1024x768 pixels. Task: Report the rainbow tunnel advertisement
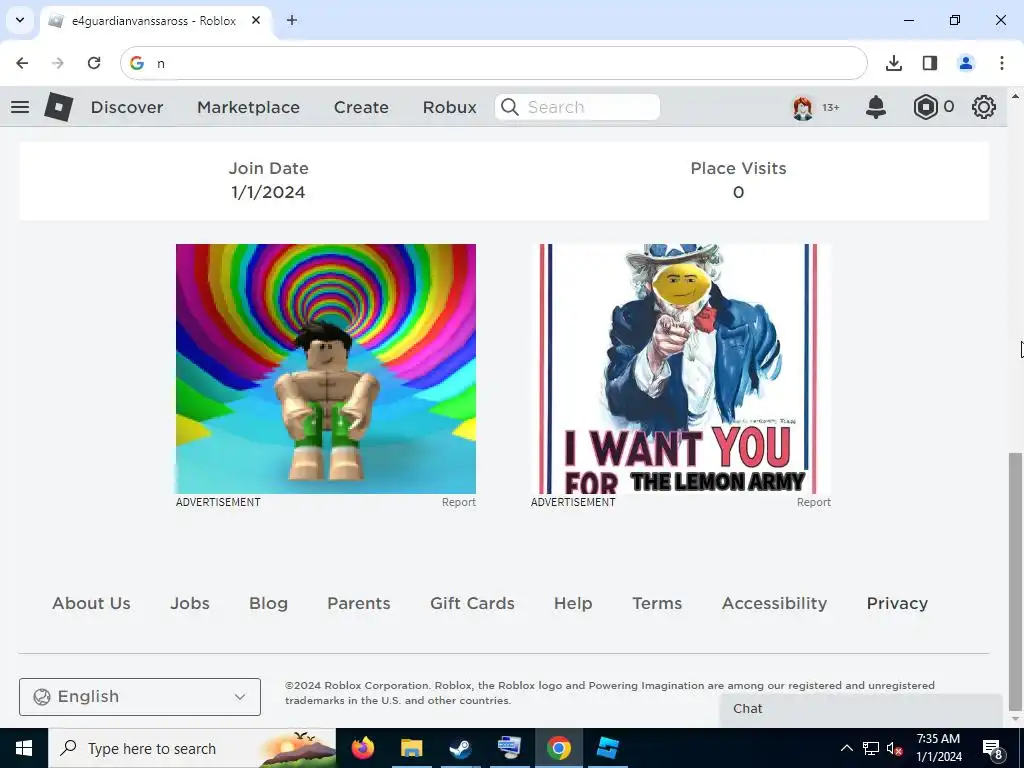click(458, 502)
